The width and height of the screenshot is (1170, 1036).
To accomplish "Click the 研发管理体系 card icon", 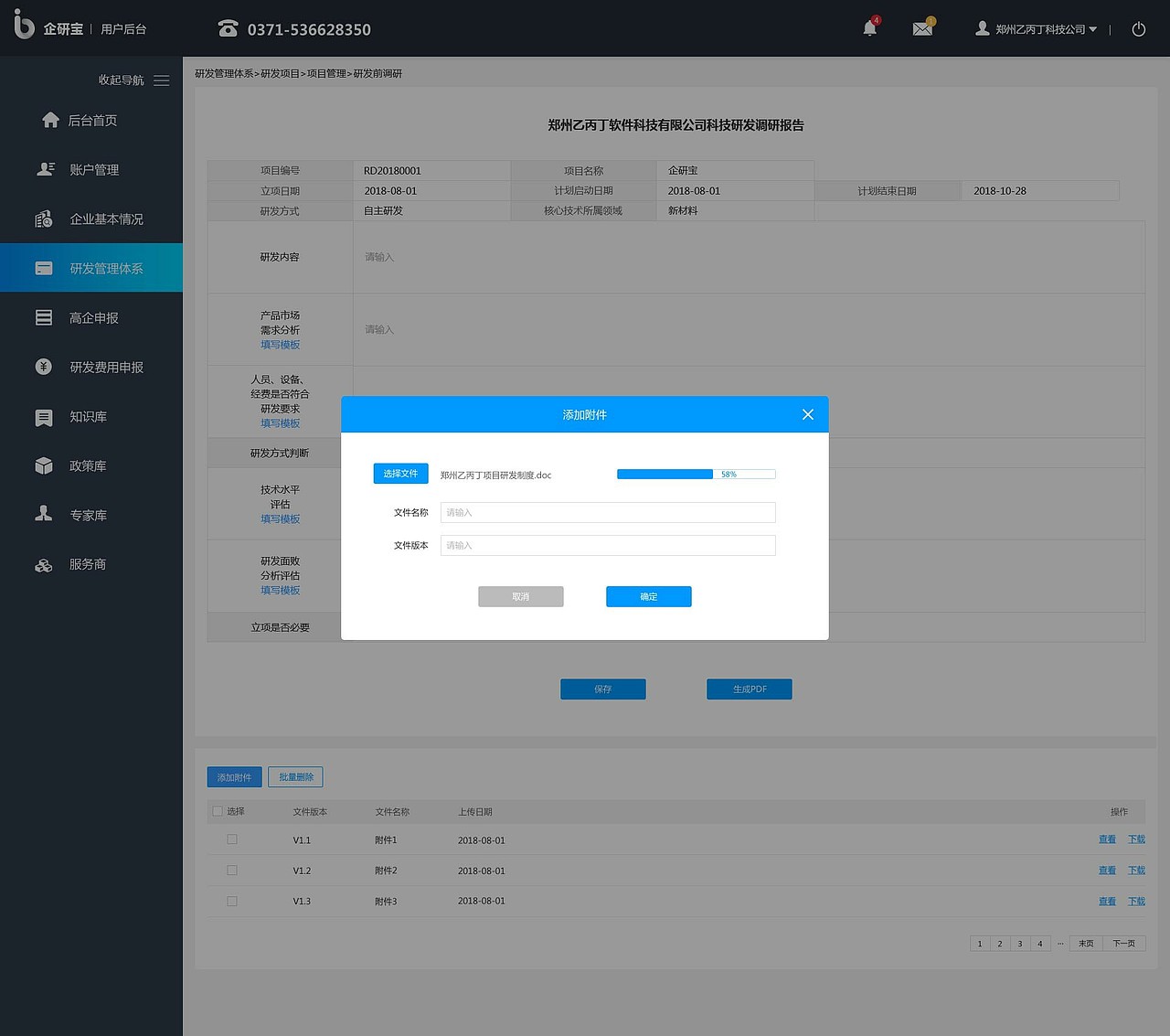I will click(x=44, y=268).
